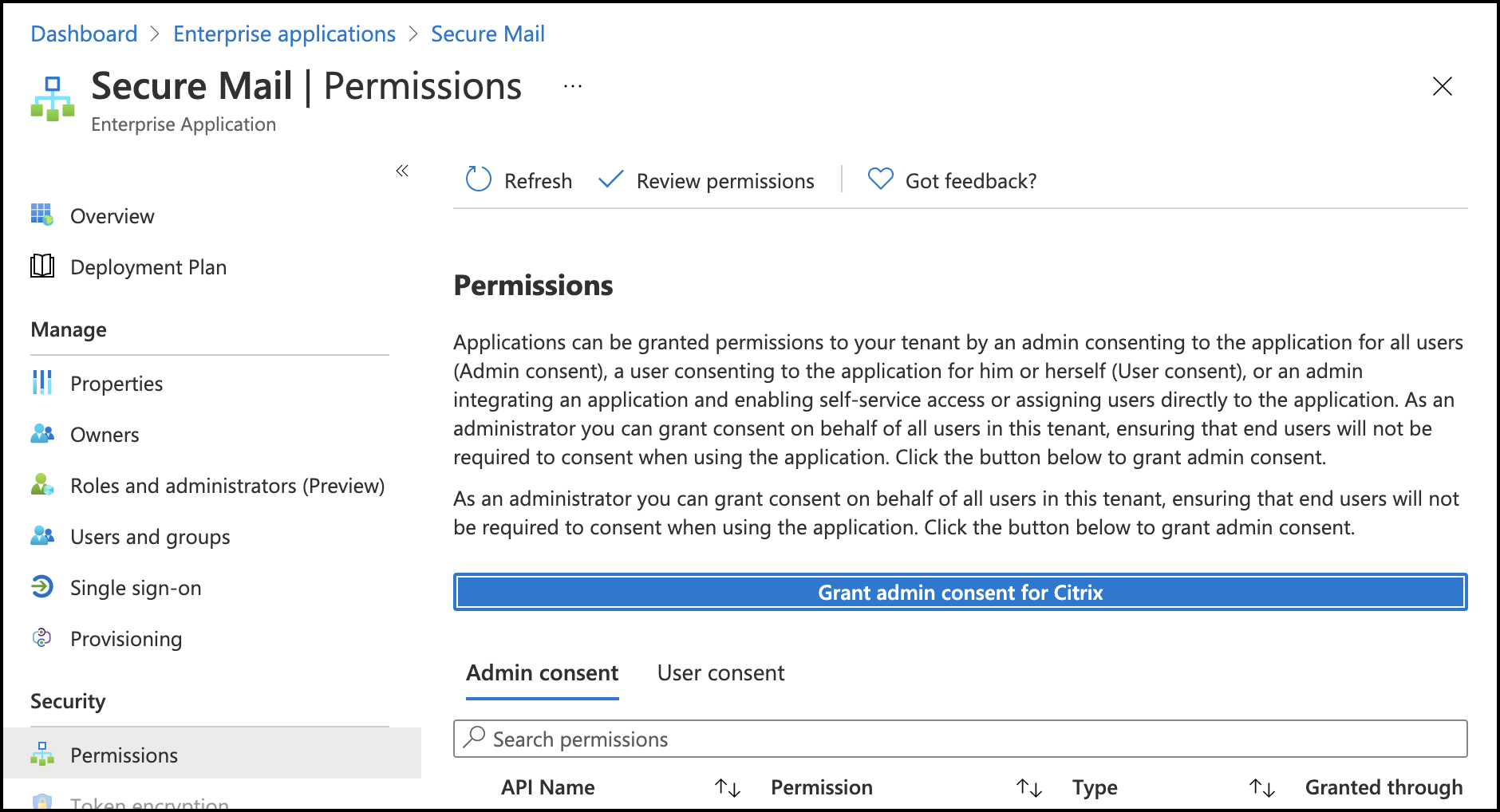1500x812 pixels.
Task: Sort the Permission column
Action: pyautogui.click(x=1029, y=788)
